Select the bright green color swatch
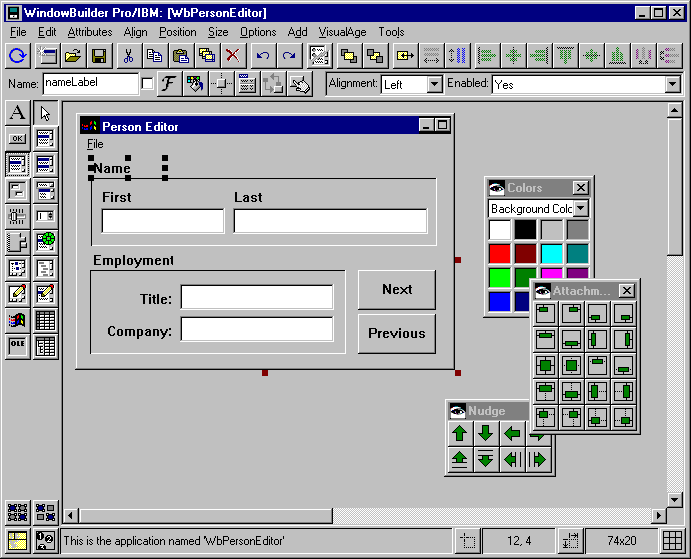691x559 pixels. tap(500, 277)
